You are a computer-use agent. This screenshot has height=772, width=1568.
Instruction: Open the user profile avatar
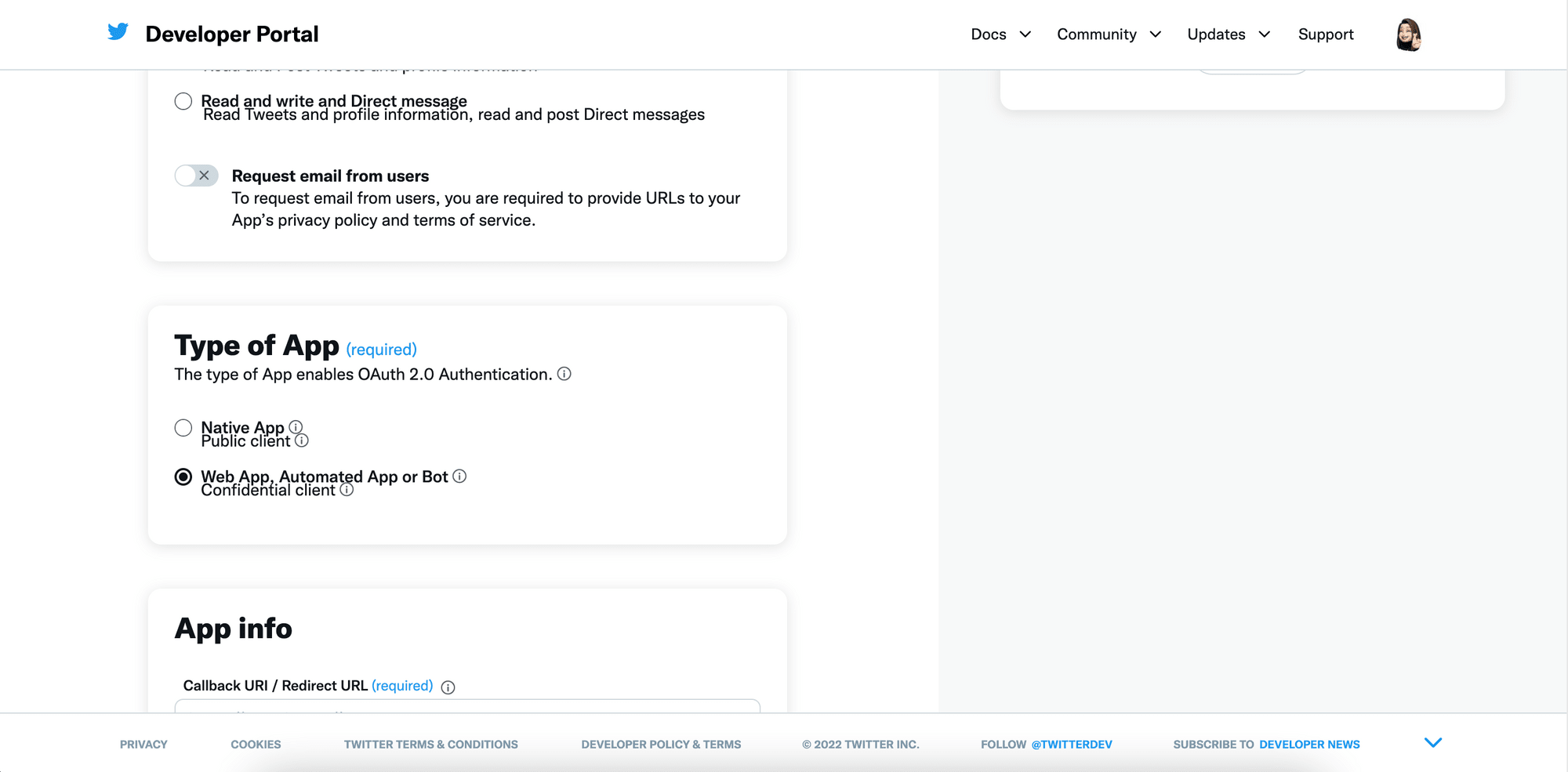(1409, 34)
